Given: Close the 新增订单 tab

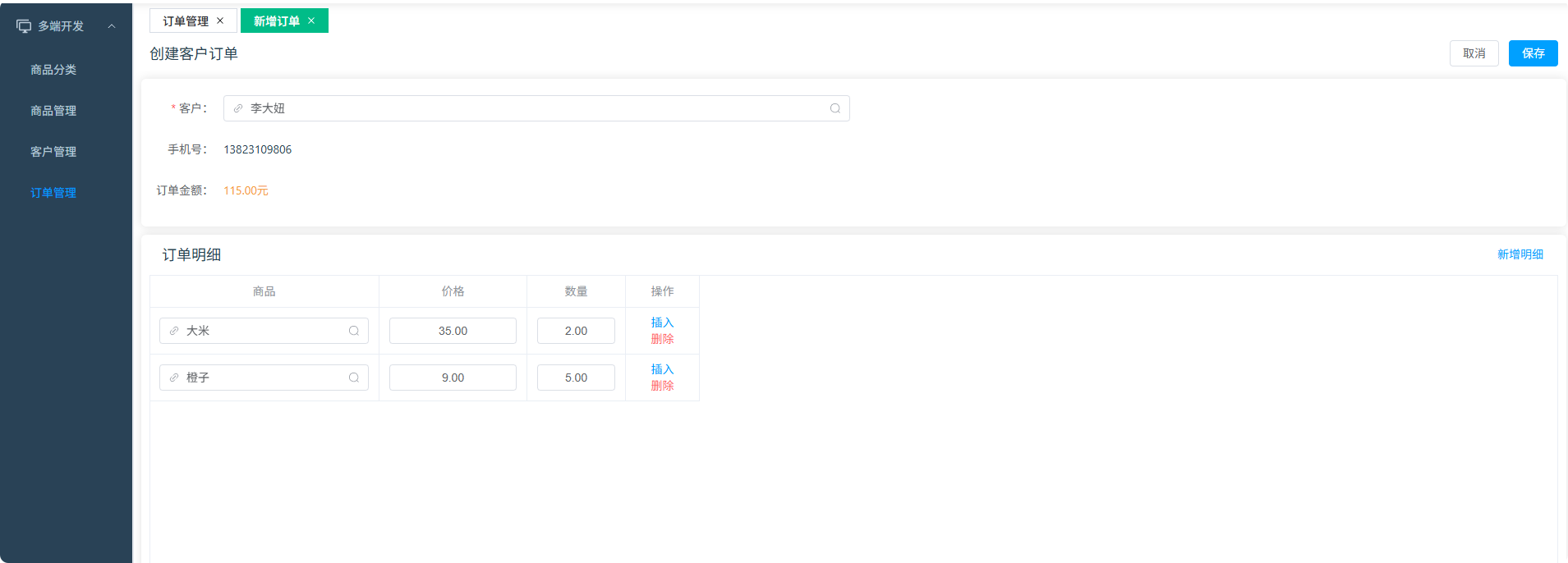Looking at the screenshot, I should tap(311, 21).
